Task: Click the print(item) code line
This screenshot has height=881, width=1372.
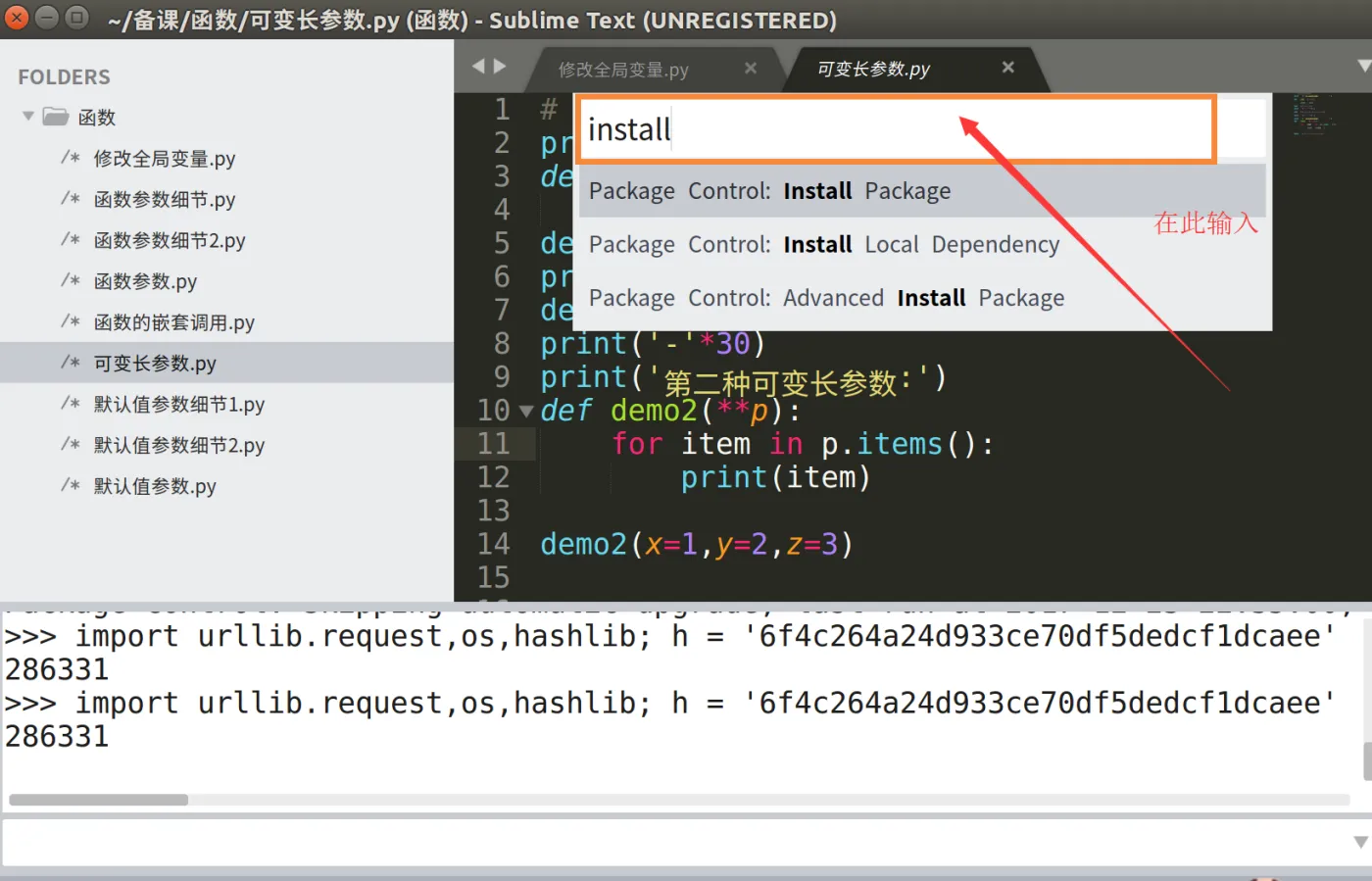Action: [x=775, y=477]
